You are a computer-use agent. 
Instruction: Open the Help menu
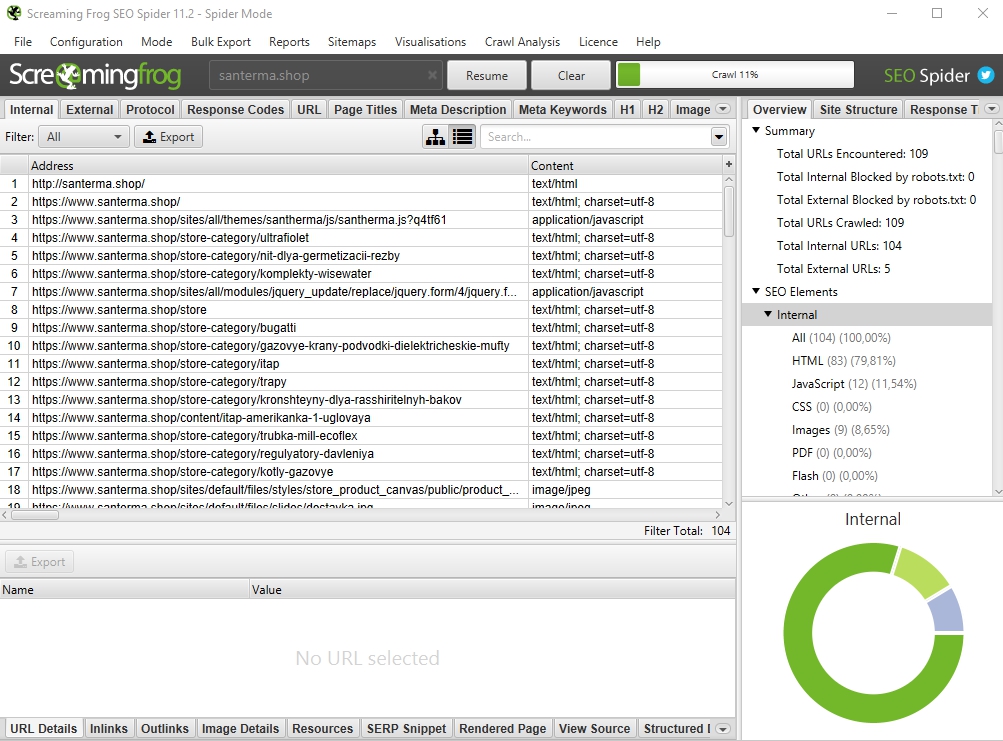[x=648, y=42]
